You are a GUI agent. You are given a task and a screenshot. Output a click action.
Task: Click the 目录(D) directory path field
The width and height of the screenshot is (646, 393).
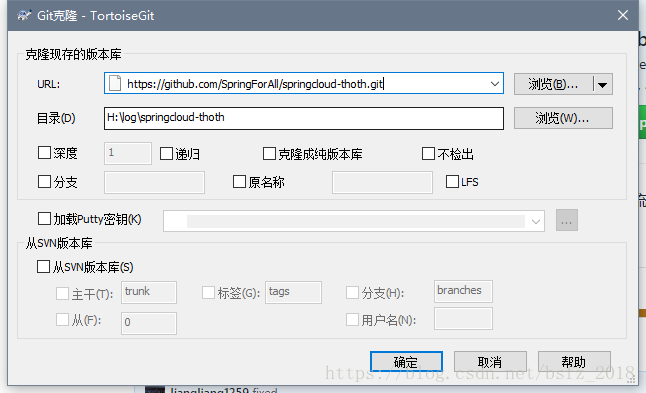click(x=304, y=118)
